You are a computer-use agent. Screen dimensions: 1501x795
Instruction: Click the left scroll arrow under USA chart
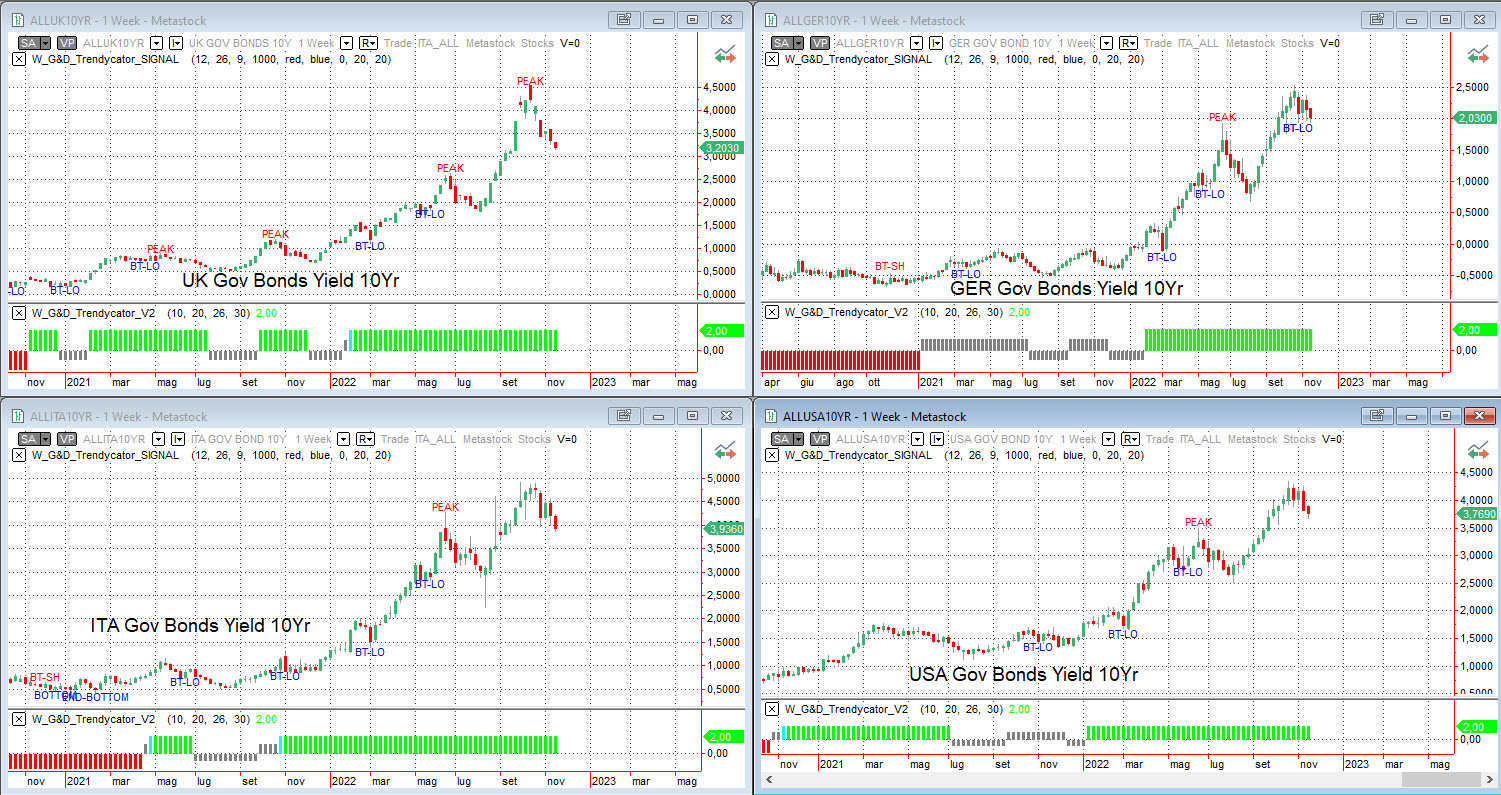[x=769, y=779]
